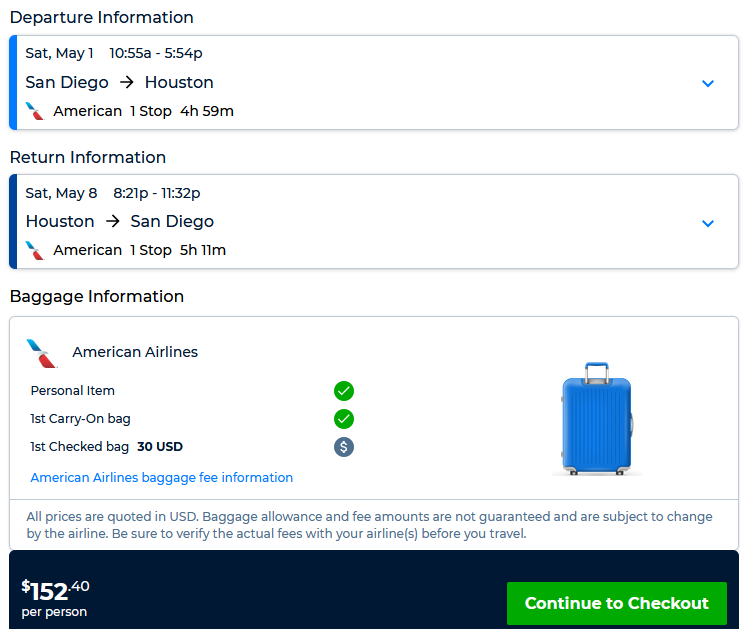Screen dimensions: 744x629
Task: Click American Airlines logo in return flight card
Action: pyautogui.click(x=35, y=250)
